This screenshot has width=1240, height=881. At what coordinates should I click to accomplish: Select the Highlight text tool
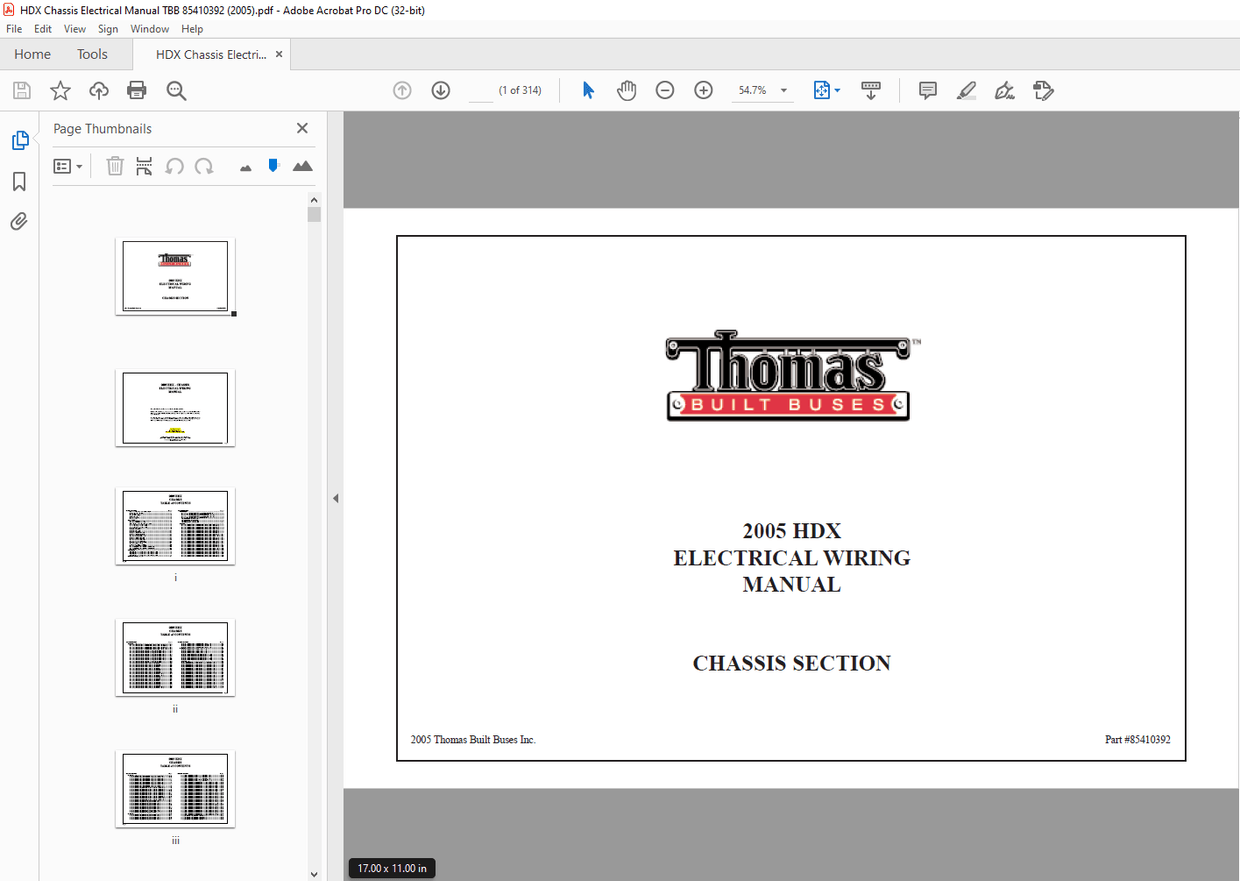[966, 90]
